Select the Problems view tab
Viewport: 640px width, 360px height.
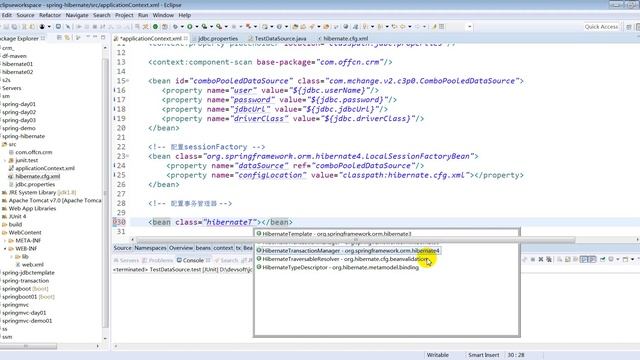pyautogui.click(x=158, y=260)
